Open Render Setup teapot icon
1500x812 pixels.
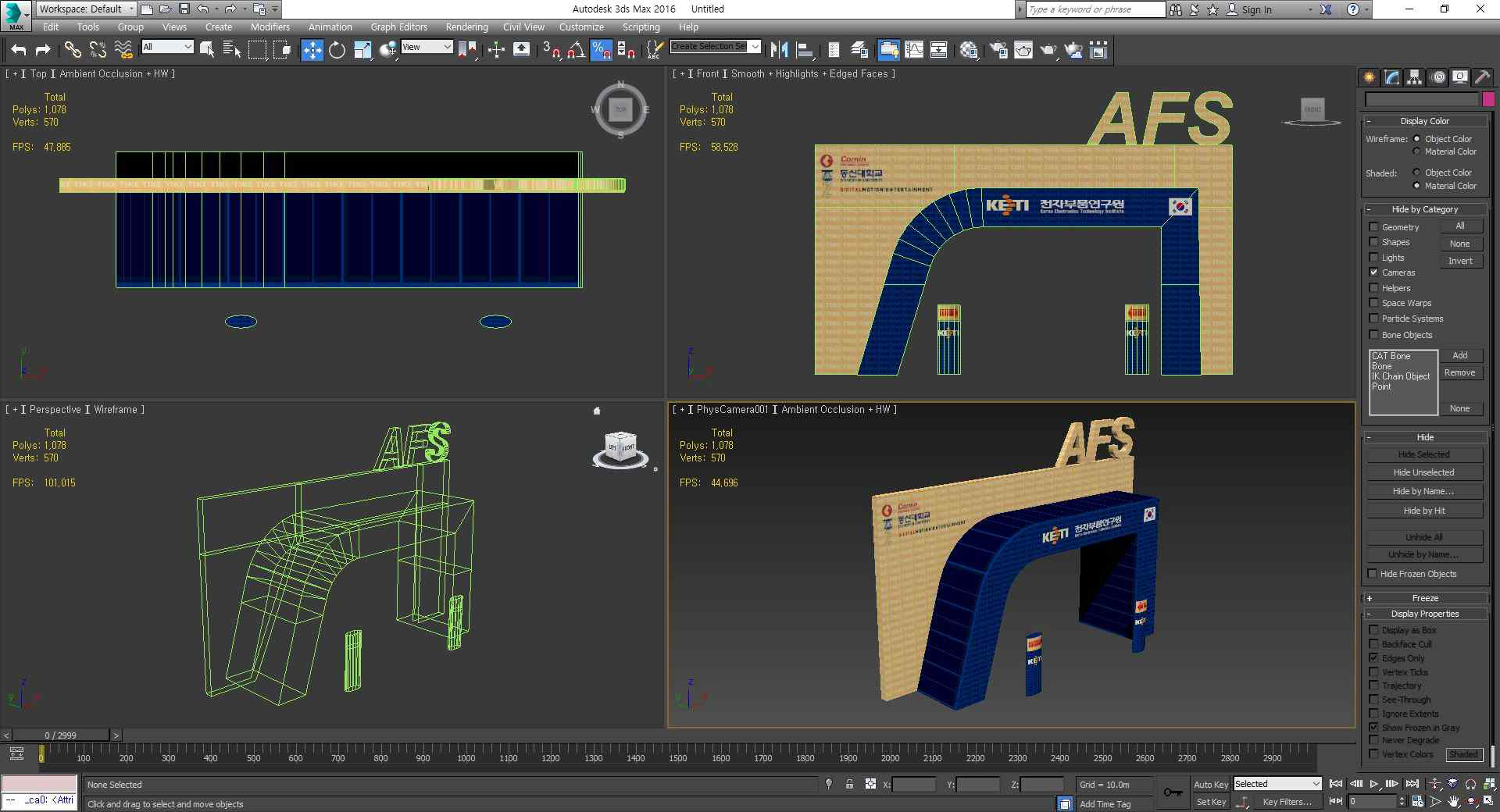coord(998,50)
